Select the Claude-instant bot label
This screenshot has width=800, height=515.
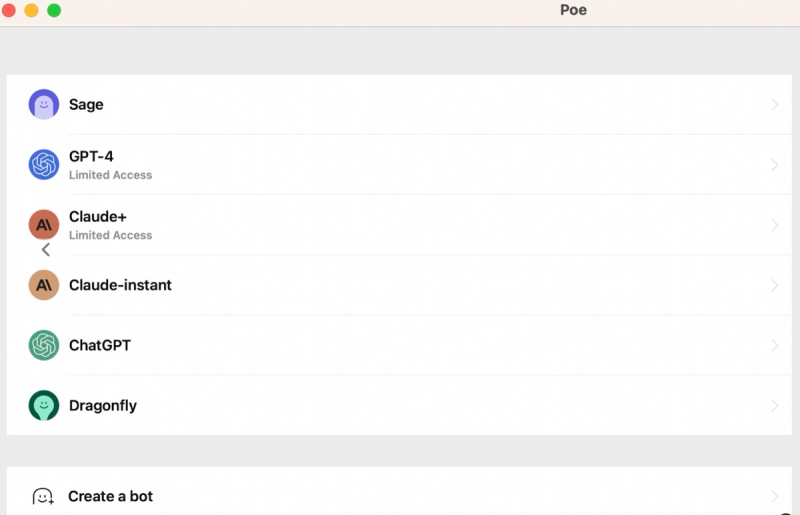pyautogui.click(x=120, y=285)
